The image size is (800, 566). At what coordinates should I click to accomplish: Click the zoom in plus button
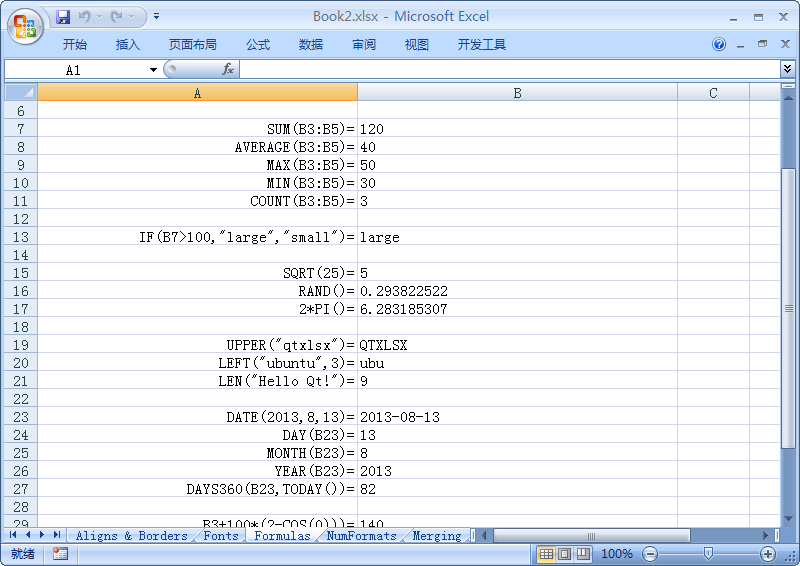[x=768, y=554]
